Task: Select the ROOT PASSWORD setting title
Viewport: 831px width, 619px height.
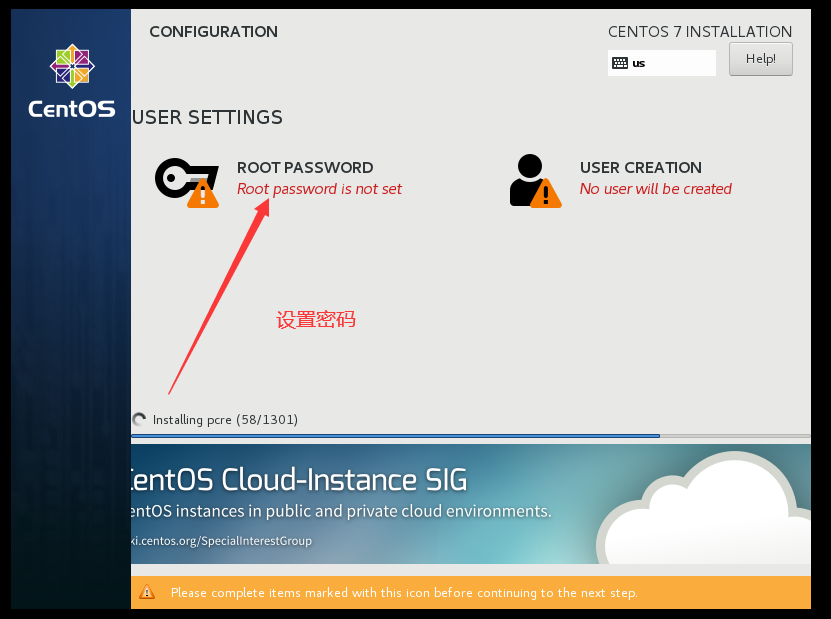Action: pyautogui.click(x=305, y=167)
